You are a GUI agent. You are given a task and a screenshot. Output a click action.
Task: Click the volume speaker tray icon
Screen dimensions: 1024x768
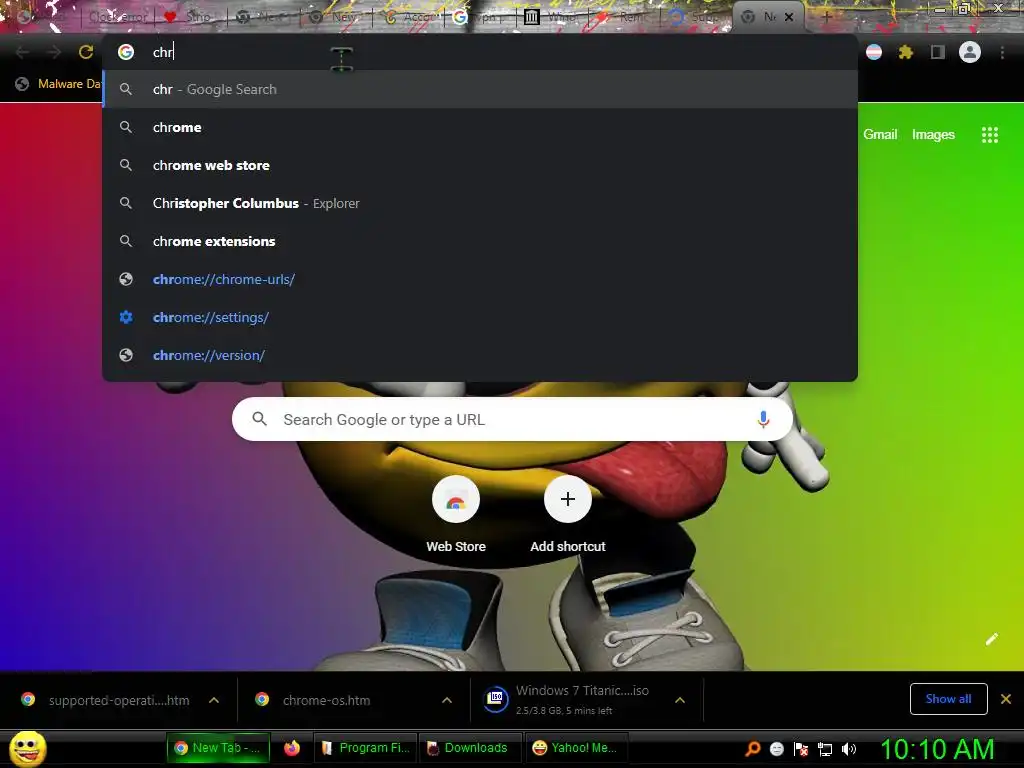point(849,749)
